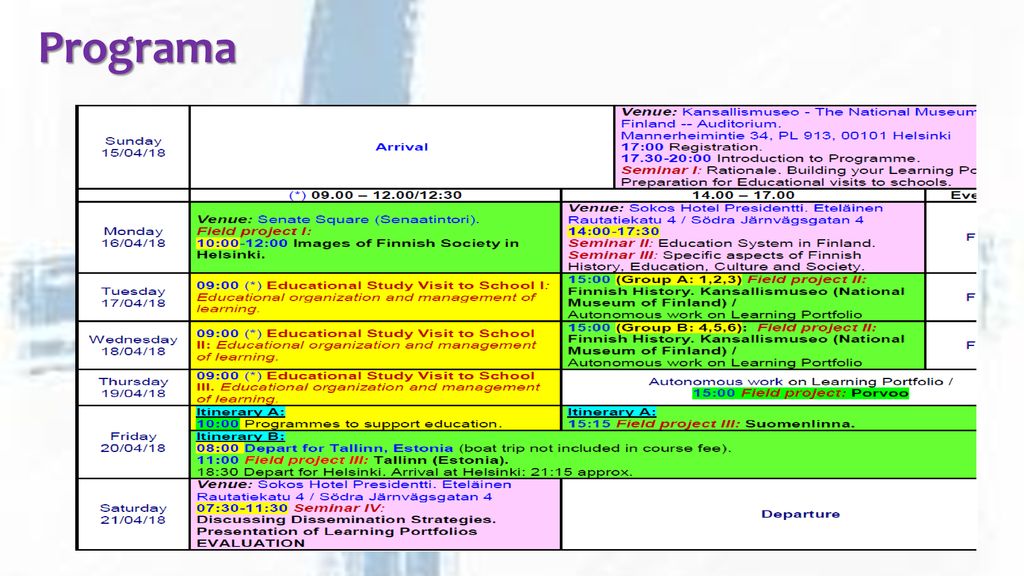
Task: Click 'Seminar III: Specific aspects of Finnish' line
Action: click(x=714, y=255)
